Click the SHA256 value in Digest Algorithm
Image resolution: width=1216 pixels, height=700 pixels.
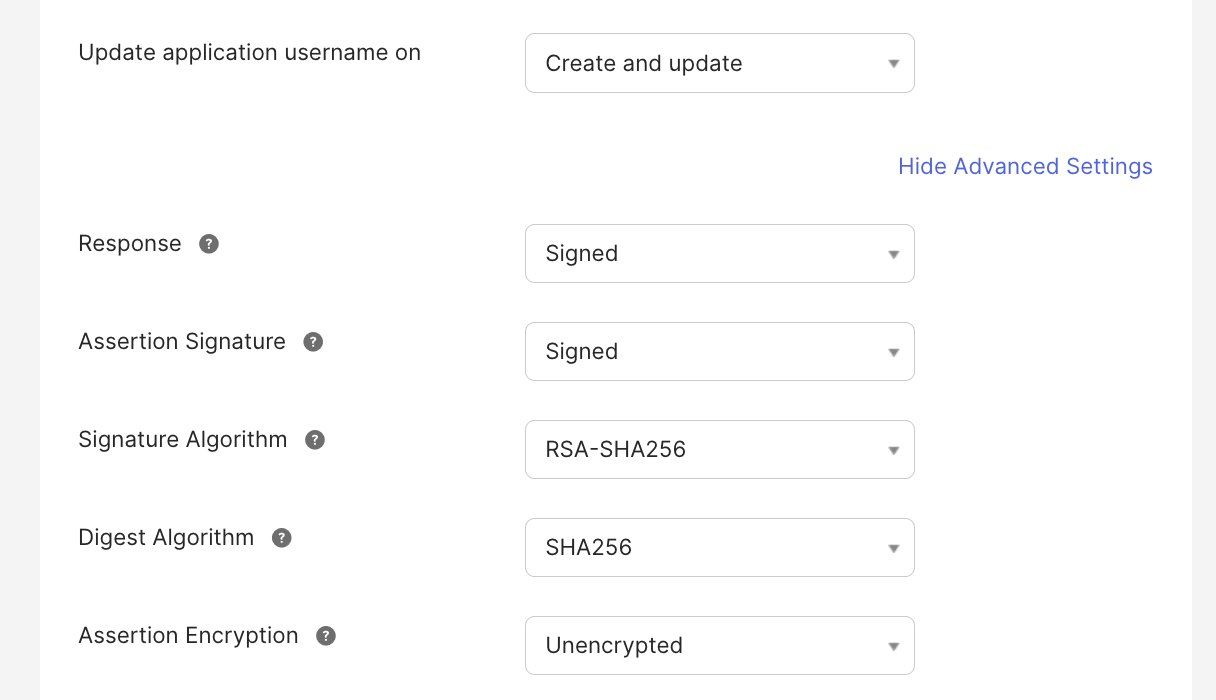point(589,547)
